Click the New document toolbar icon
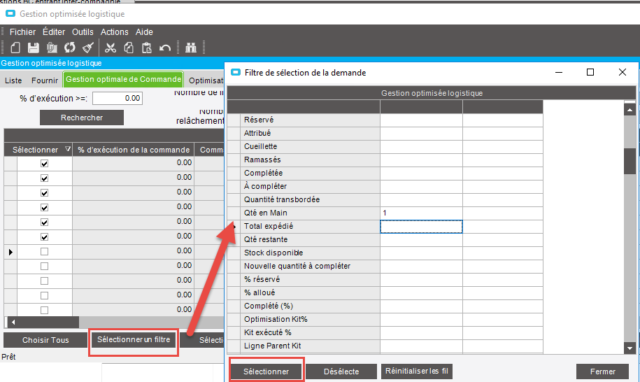Image resolution: width=640 pixels, height=382 pixels. (15, 48)
